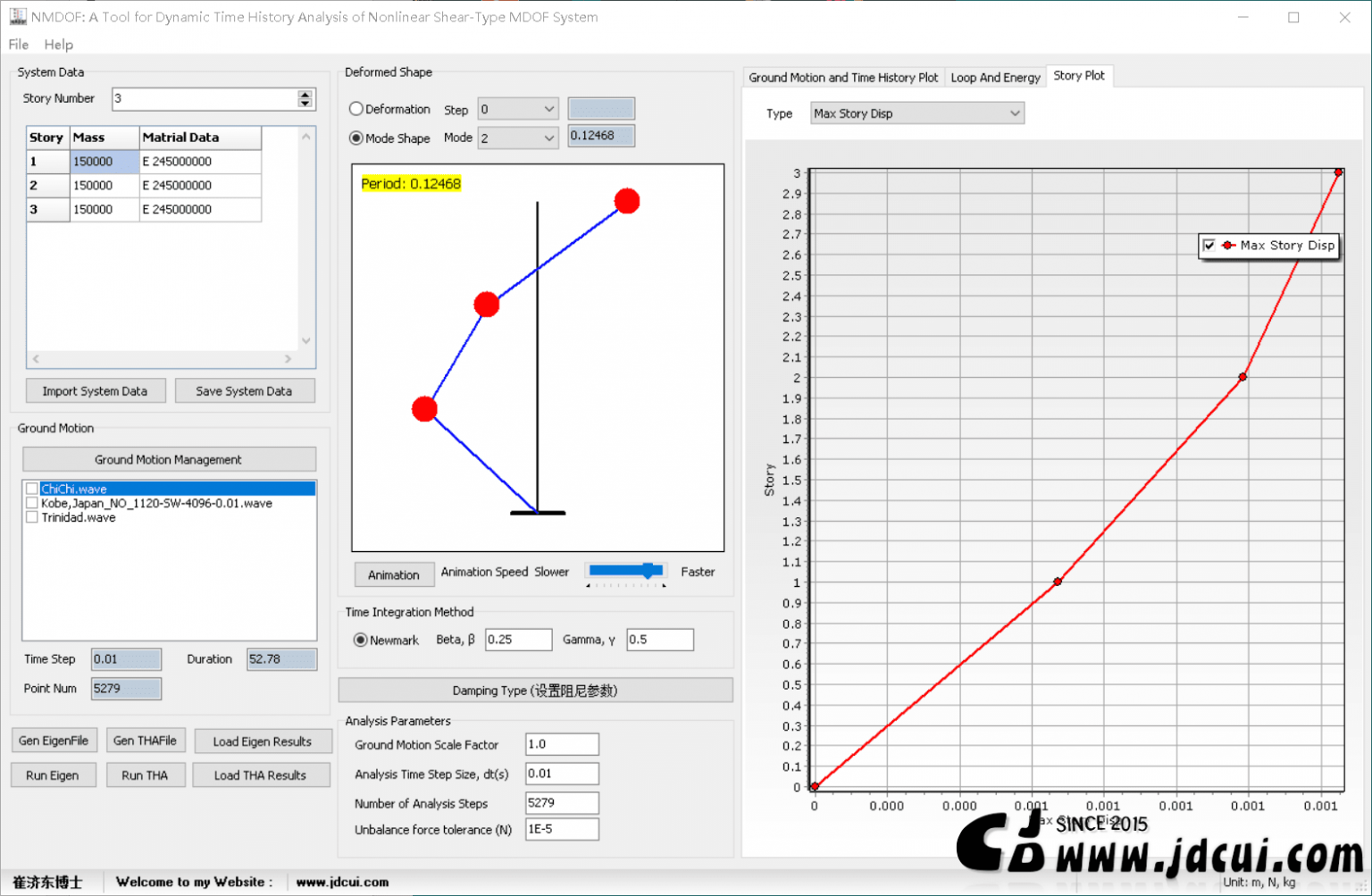Viewport: 1372px width, 896px height.
Task: Open Ground Motion Management
Action: click(x=169, y=459)
